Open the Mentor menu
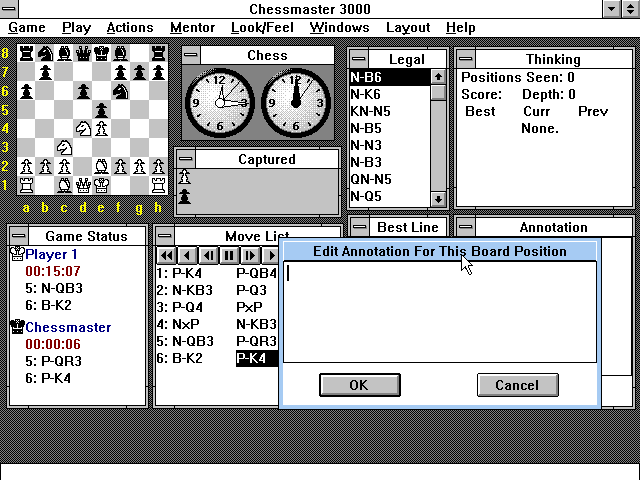The height and width of the screenshot is (480, 640). 192,27
